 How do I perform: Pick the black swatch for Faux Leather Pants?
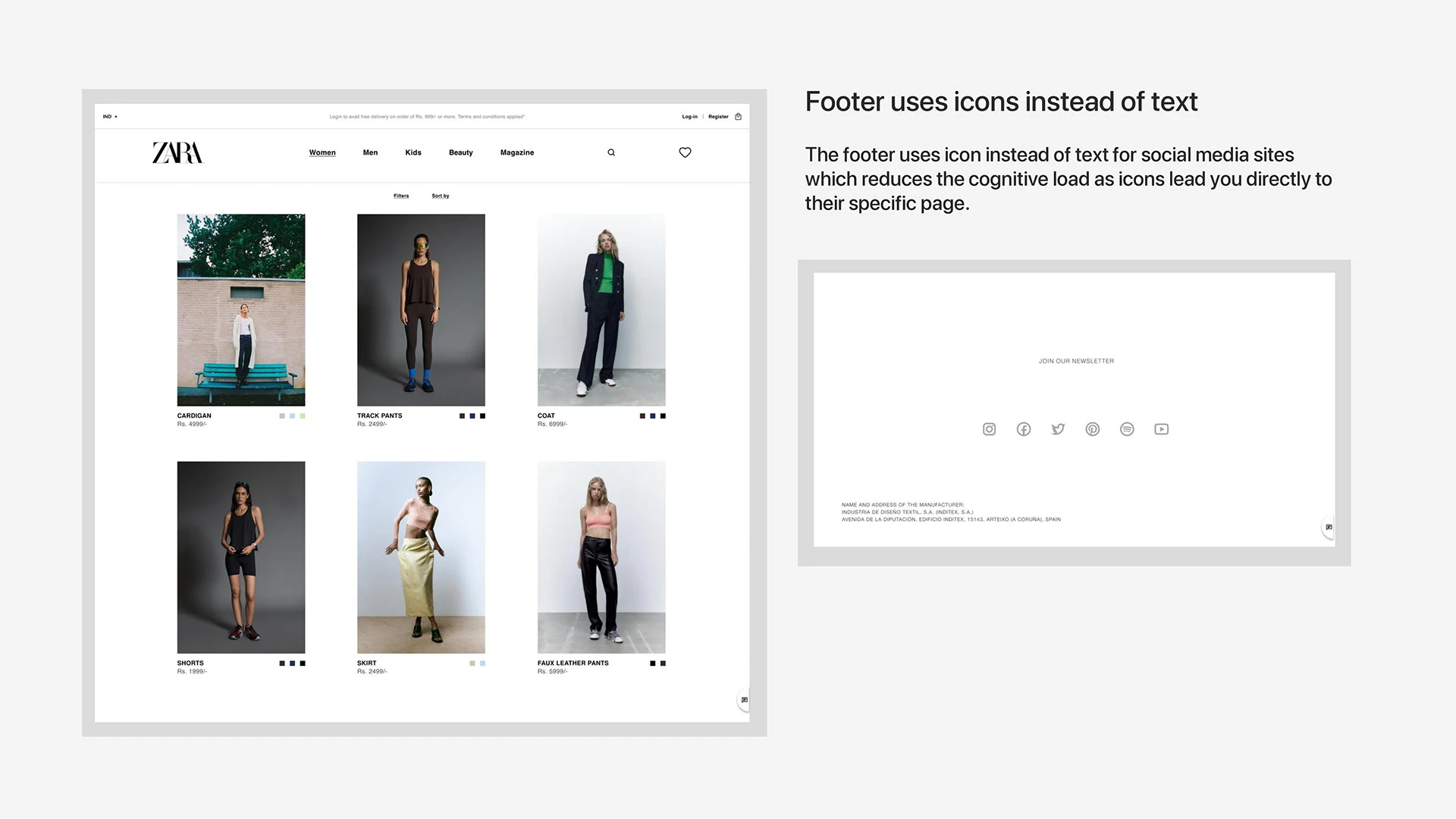pyautogui.click(x=653, y=664)
